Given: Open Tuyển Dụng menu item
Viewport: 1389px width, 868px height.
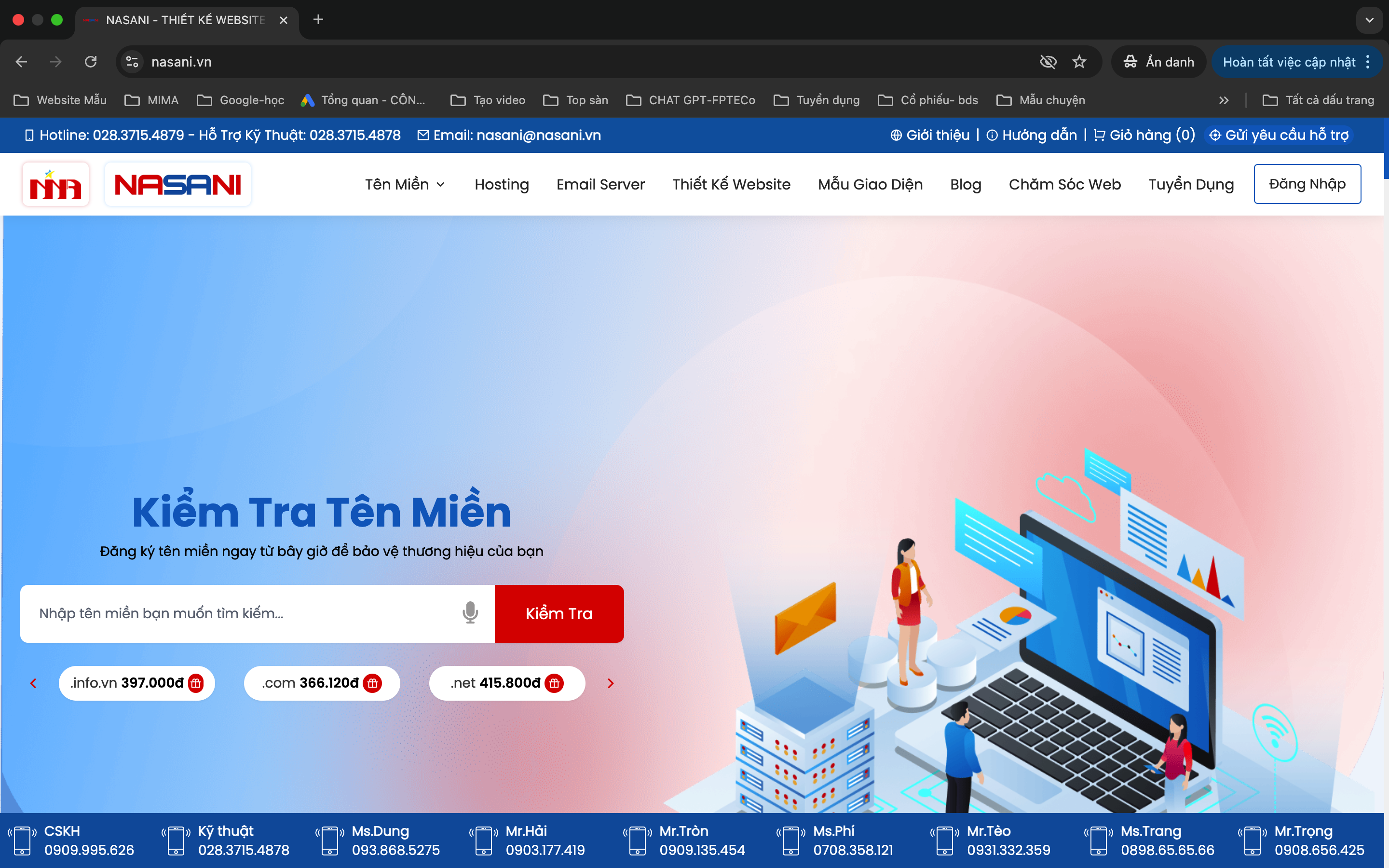Looking at the screenshot, I should point(1191,184).
